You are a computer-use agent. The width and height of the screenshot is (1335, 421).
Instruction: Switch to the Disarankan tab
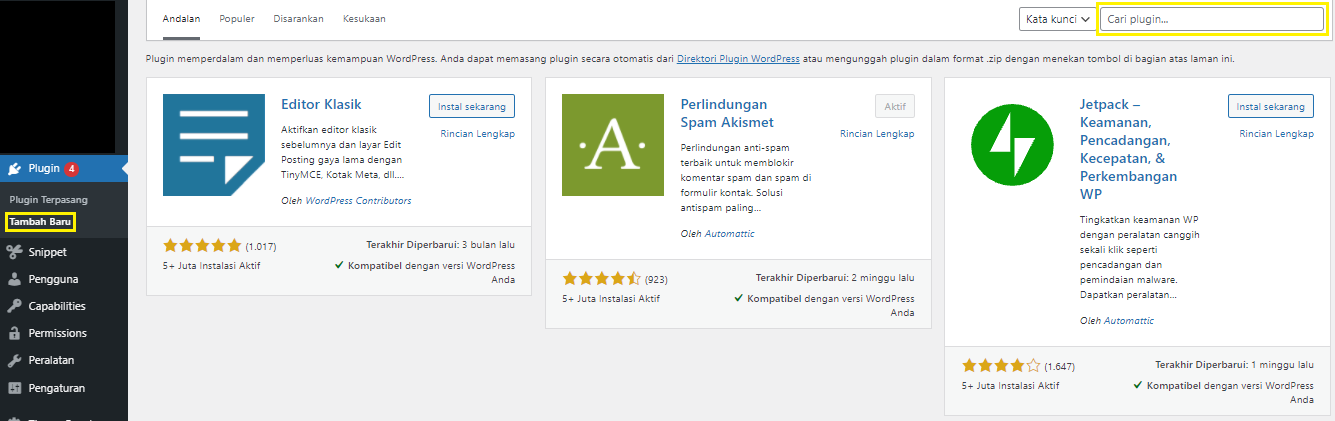(x=298, y=19)
